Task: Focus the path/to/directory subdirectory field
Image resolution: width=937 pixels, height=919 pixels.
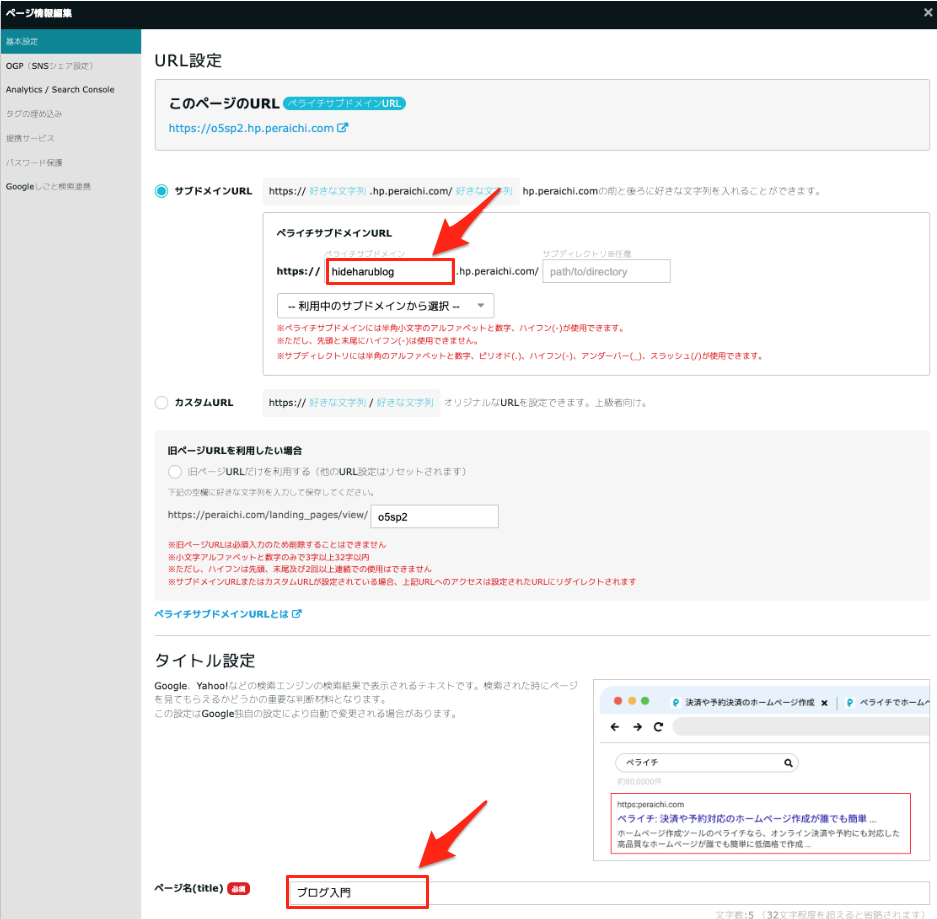Action: tap(605, 271)
